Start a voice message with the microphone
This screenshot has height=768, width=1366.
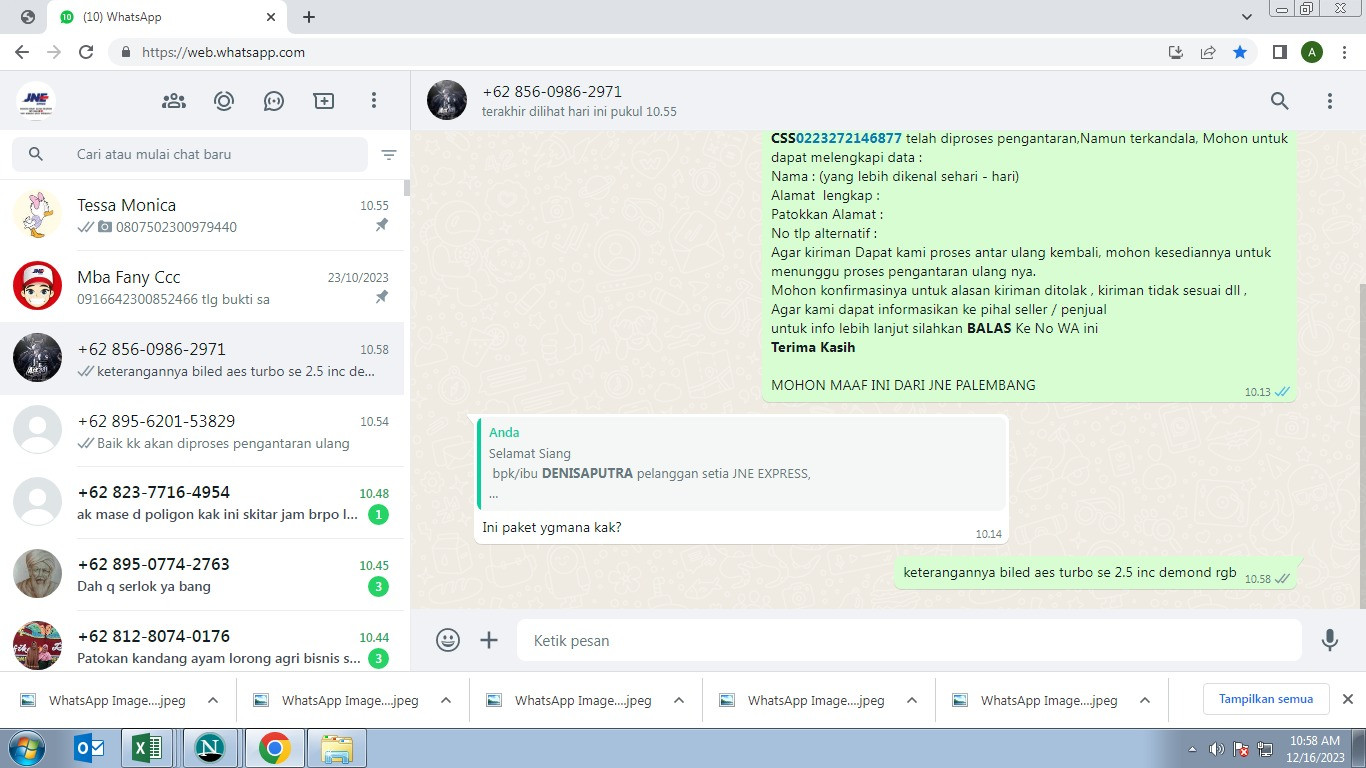(x=1330, y=640)
